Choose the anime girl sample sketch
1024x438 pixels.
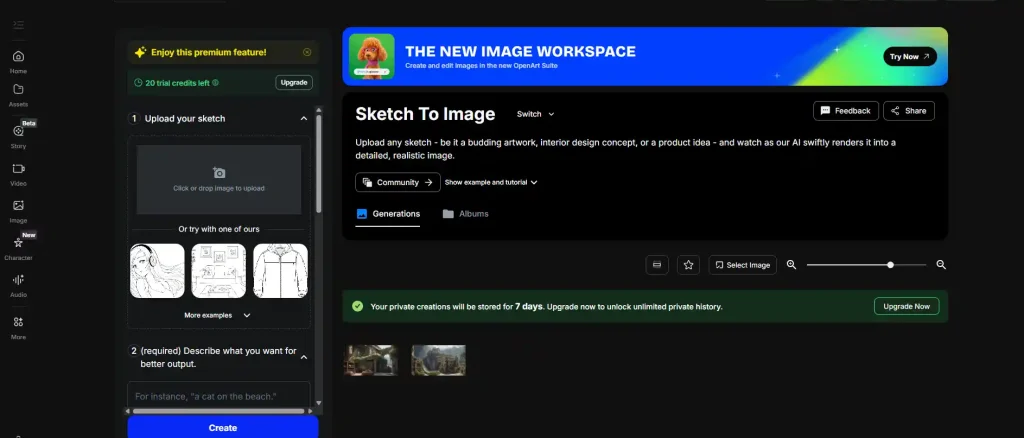pos(157,271)
